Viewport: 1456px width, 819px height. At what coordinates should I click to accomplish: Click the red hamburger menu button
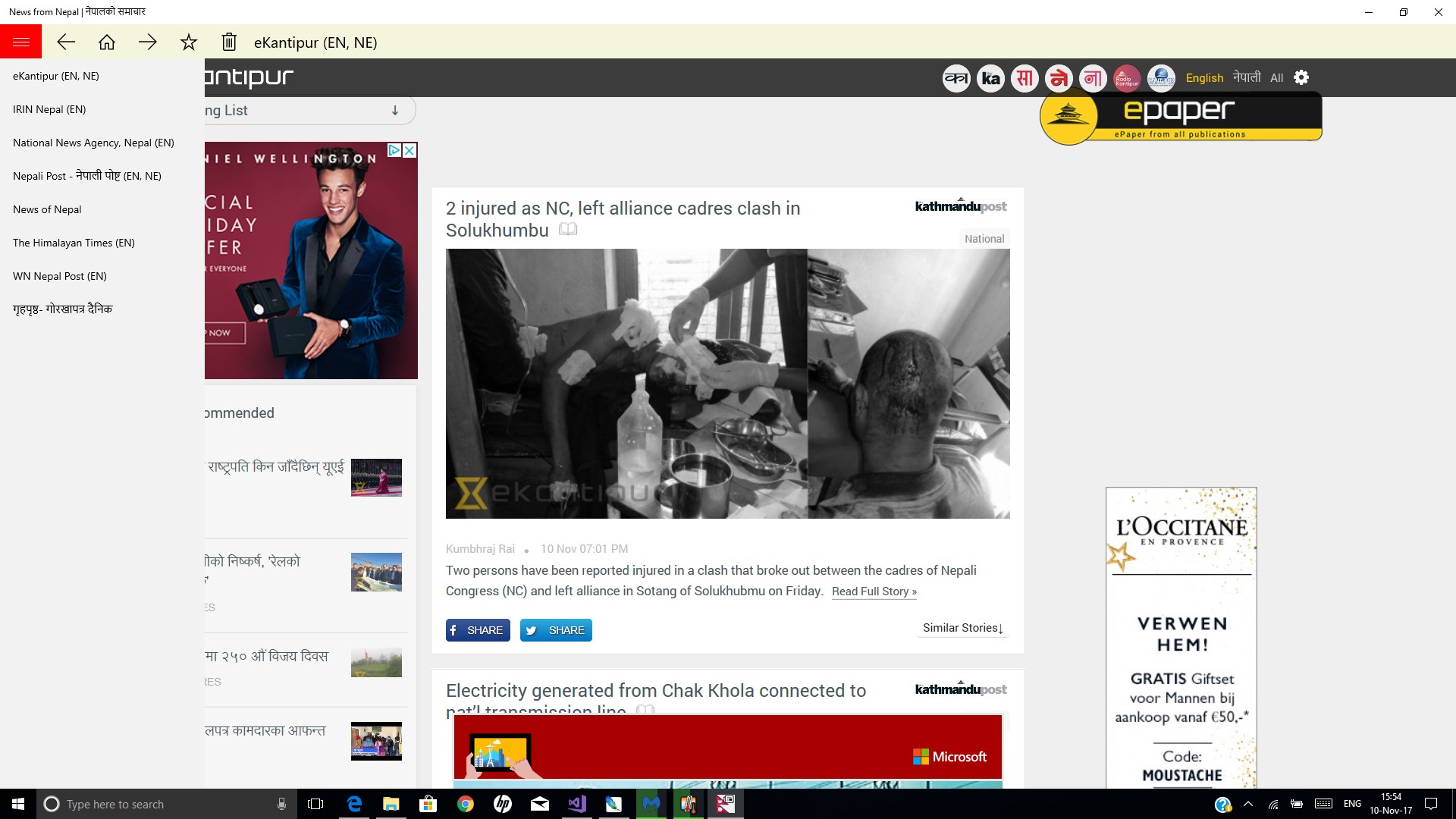coord(21,42)
